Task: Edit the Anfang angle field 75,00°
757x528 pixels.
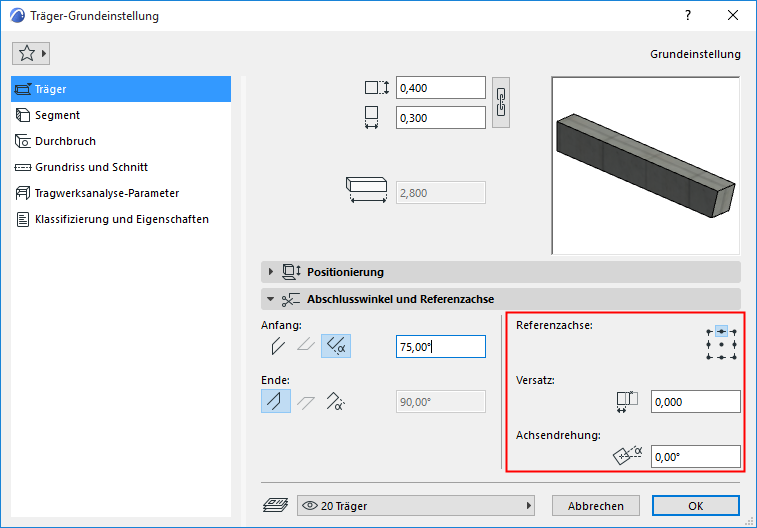Action: click(440, 347)
